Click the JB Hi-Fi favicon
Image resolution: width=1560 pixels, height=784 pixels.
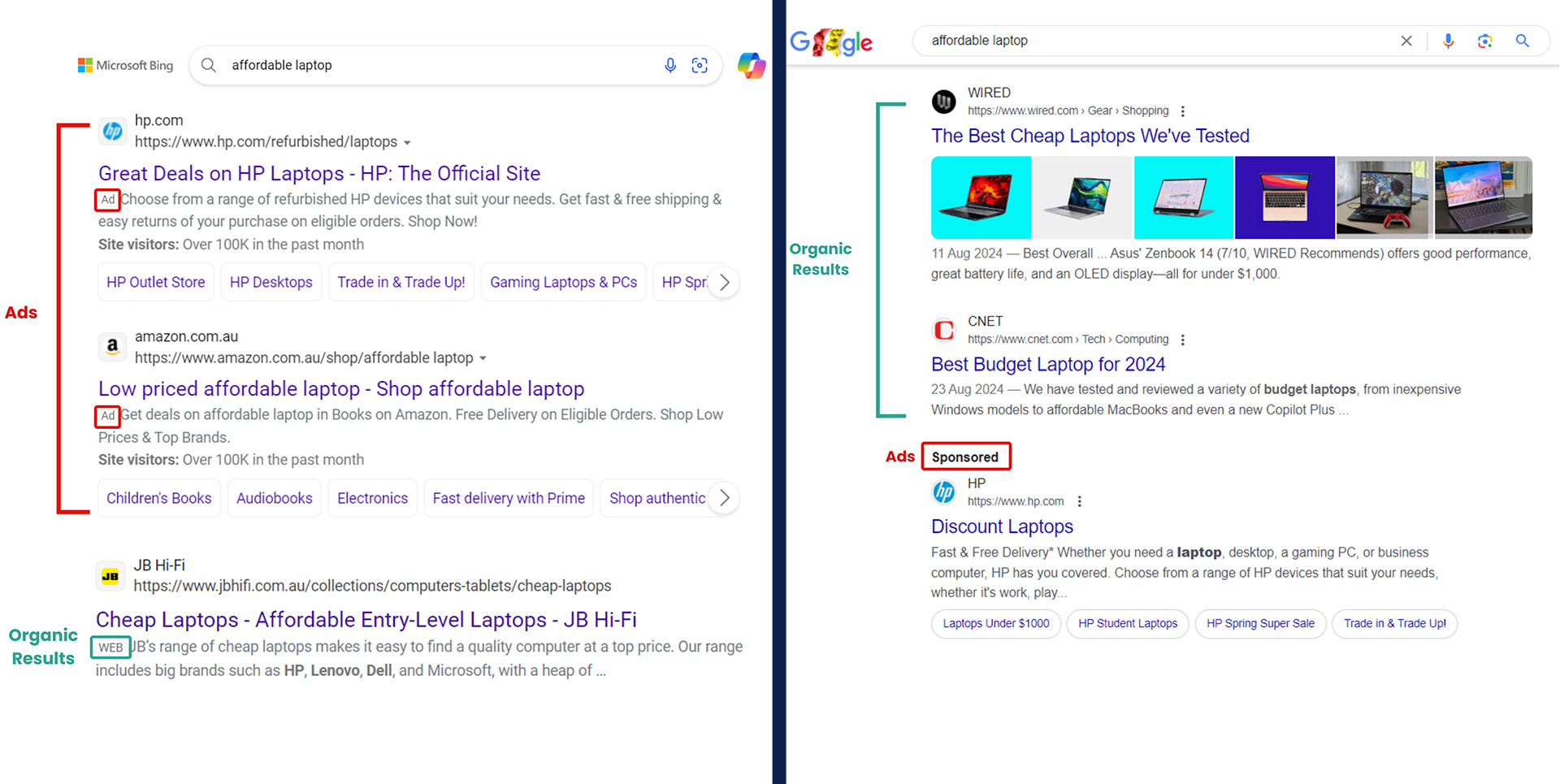[x=110, y=576]
